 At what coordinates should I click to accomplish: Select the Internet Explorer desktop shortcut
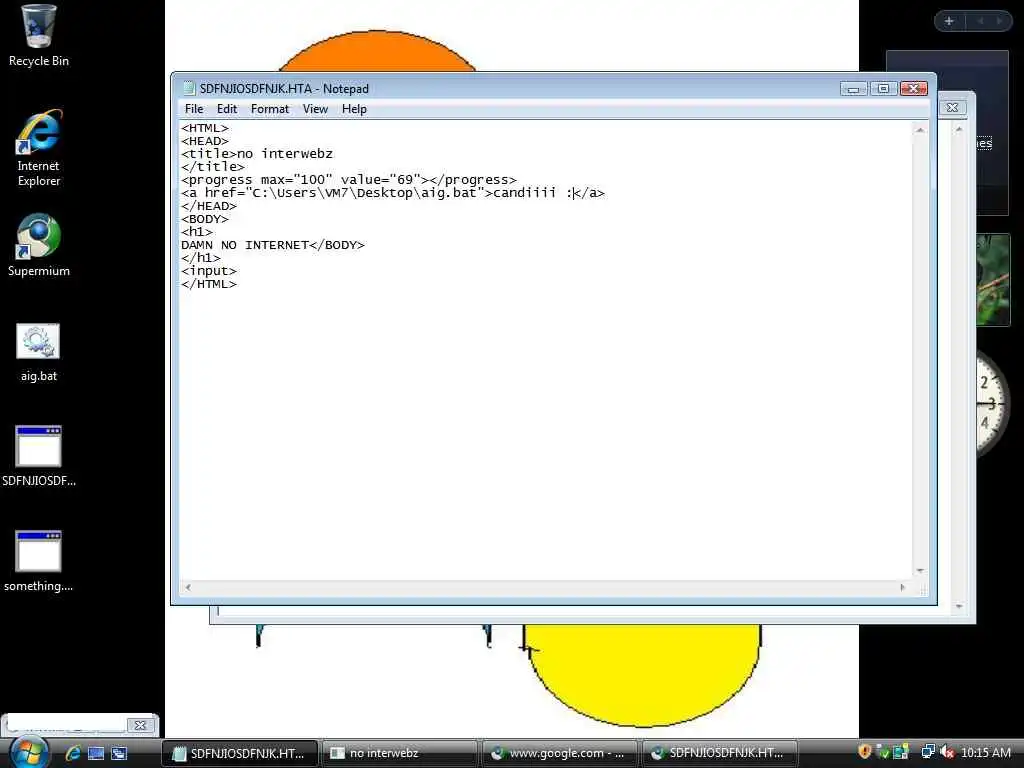39,149
